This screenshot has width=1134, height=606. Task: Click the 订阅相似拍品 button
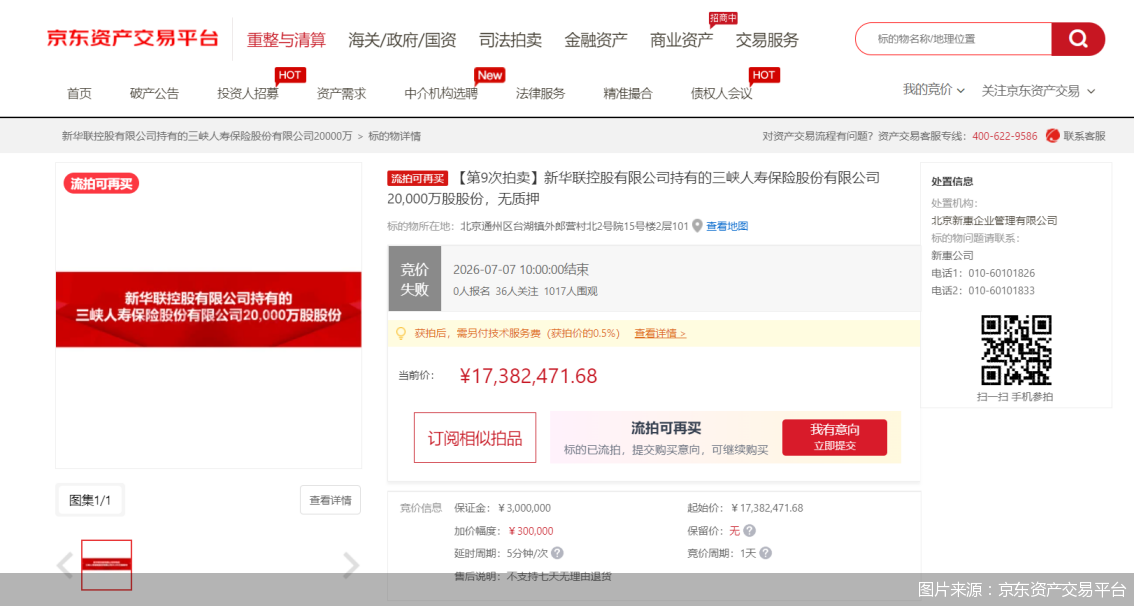tap(475, 438)
